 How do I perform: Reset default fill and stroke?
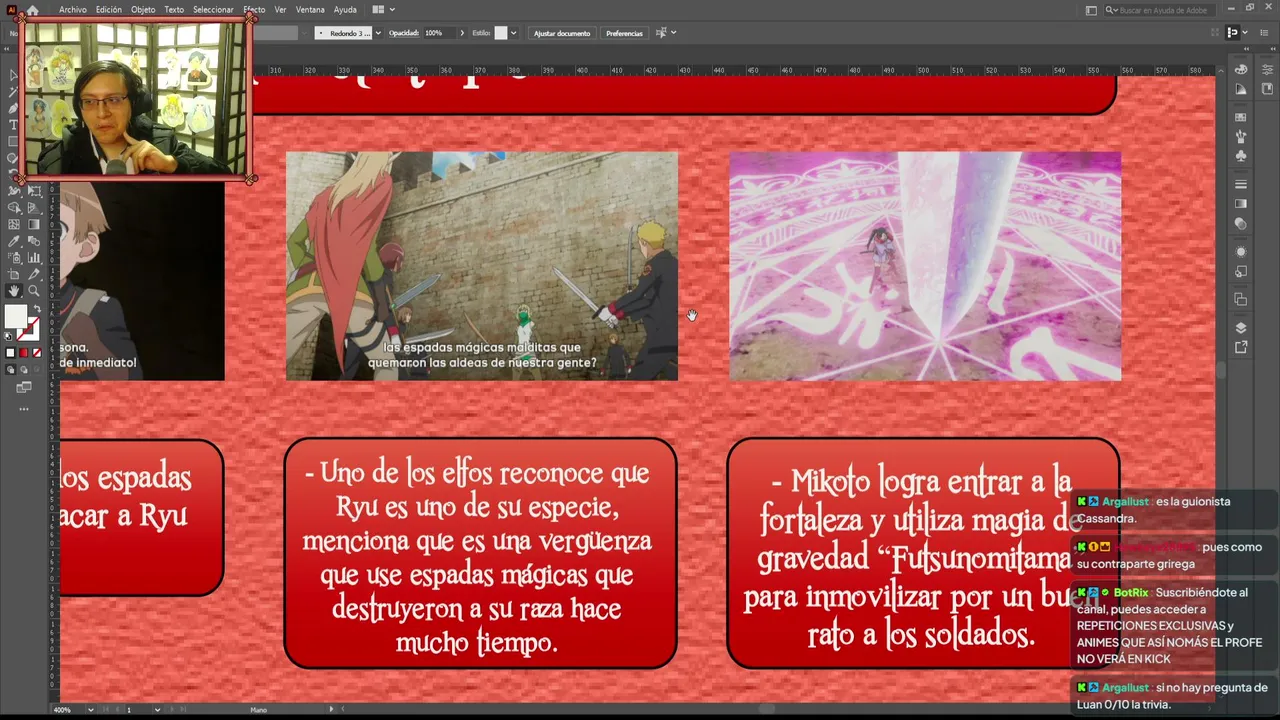click(10, 336)
